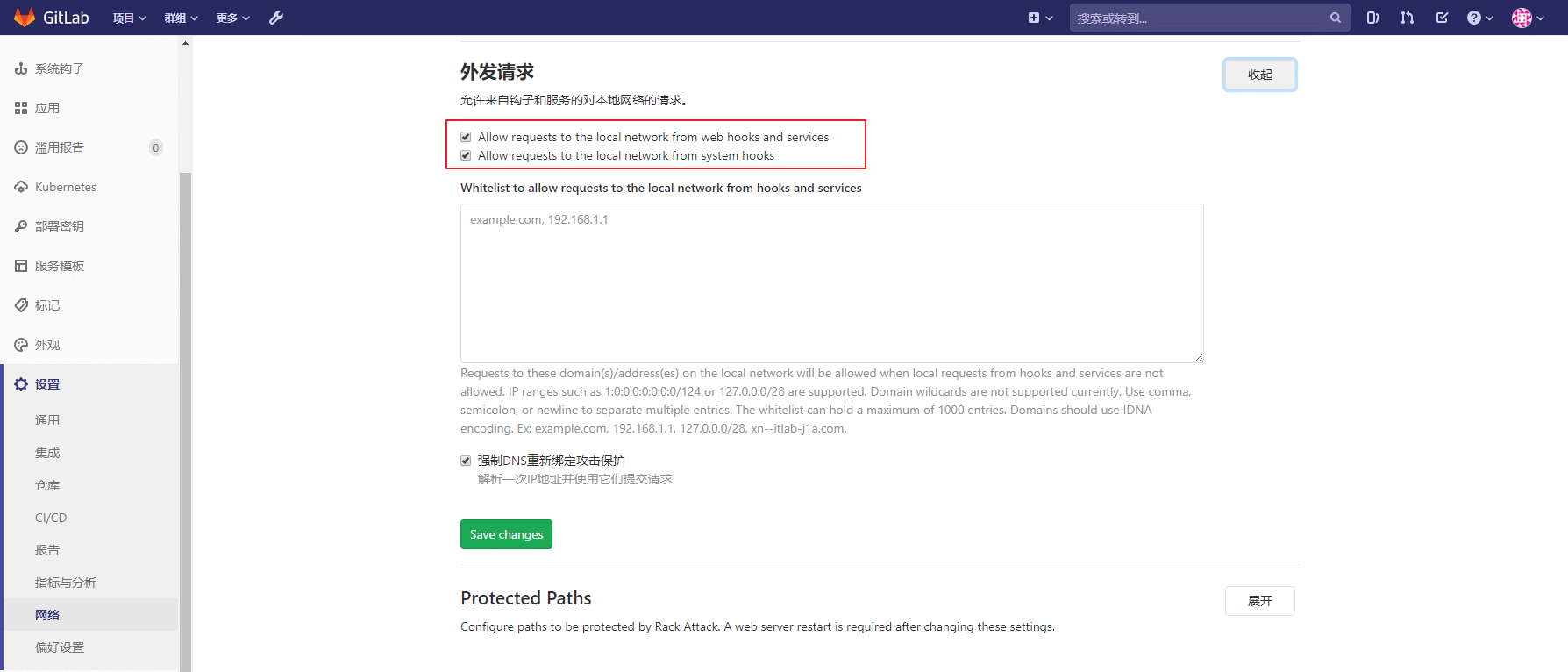This screenshot has height=672, width=1568.
Task: Open Kubernetes in the sidebar
Action: pos(66,187)
